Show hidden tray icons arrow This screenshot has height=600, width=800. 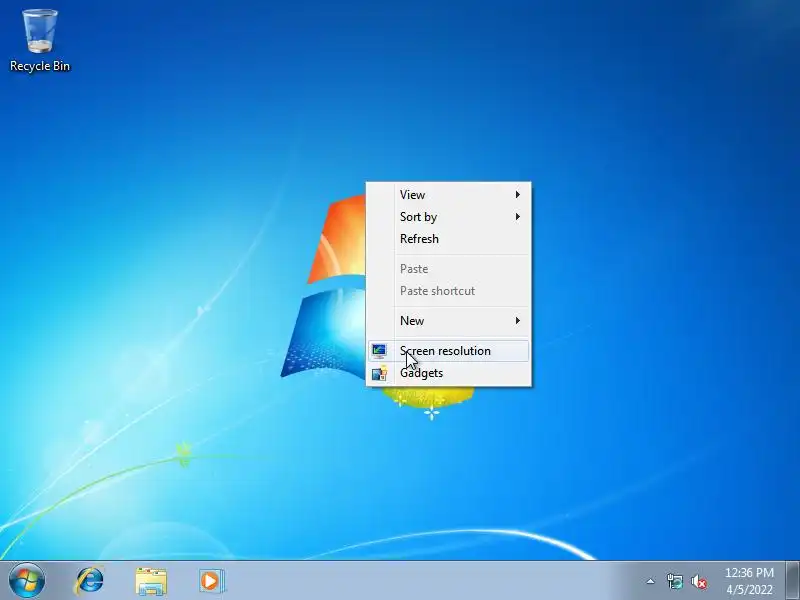[x=650, y=581]
